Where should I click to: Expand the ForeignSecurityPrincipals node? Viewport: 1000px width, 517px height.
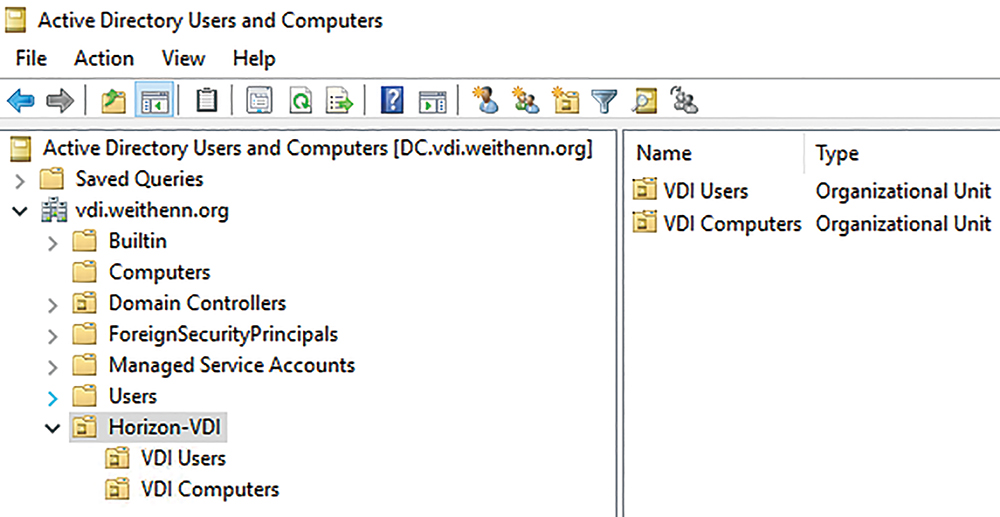point(53,336)
